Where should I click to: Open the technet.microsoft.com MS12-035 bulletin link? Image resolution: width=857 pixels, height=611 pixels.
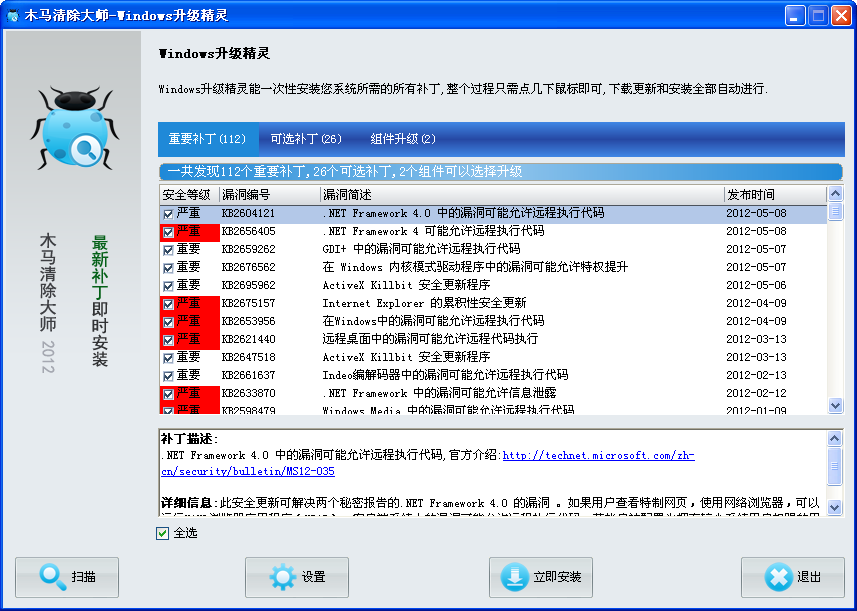(x=598, y=455)
